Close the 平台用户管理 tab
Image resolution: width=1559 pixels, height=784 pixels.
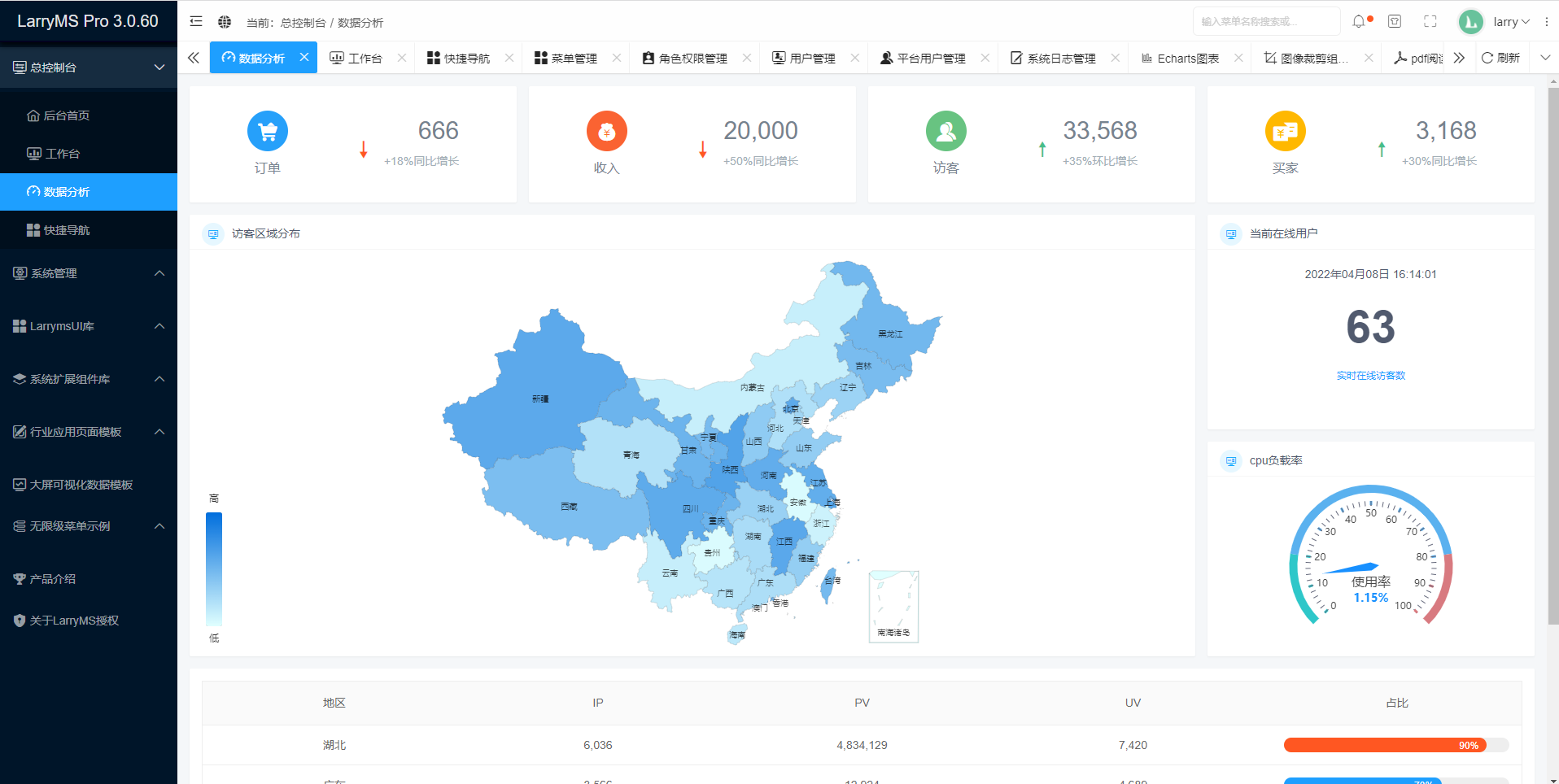(x=985, y=58)
